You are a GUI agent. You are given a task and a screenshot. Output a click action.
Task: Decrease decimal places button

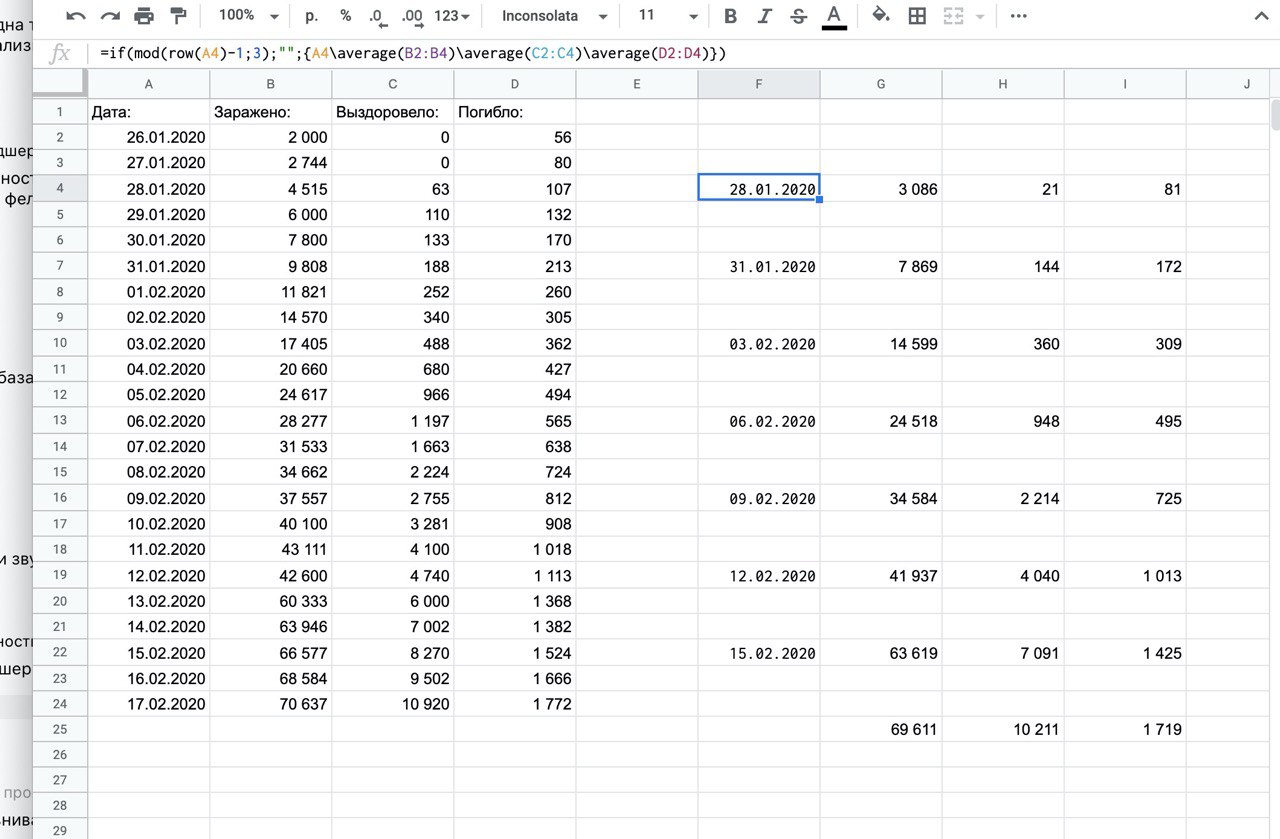[x=377, y=16]
